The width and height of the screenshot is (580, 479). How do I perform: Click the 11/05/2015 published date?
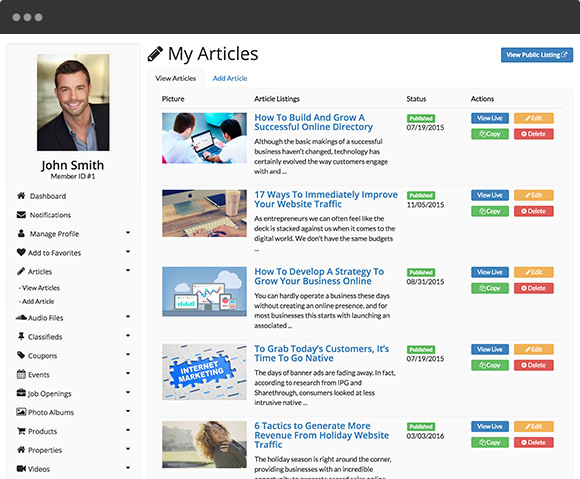[425, 205]
